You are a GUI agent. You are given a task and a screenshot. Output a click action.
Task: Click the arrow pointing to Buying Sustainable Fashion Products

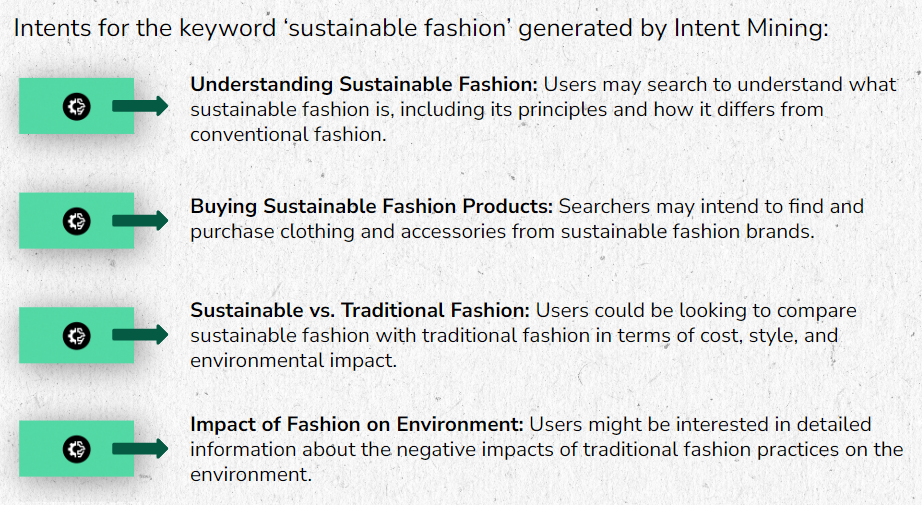(140, 220)
